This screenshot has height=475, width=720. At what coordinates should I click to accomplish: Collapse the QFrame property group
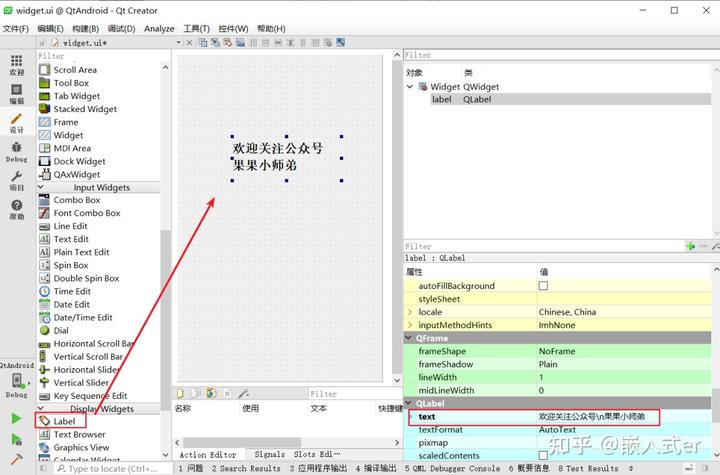point(408,338)
